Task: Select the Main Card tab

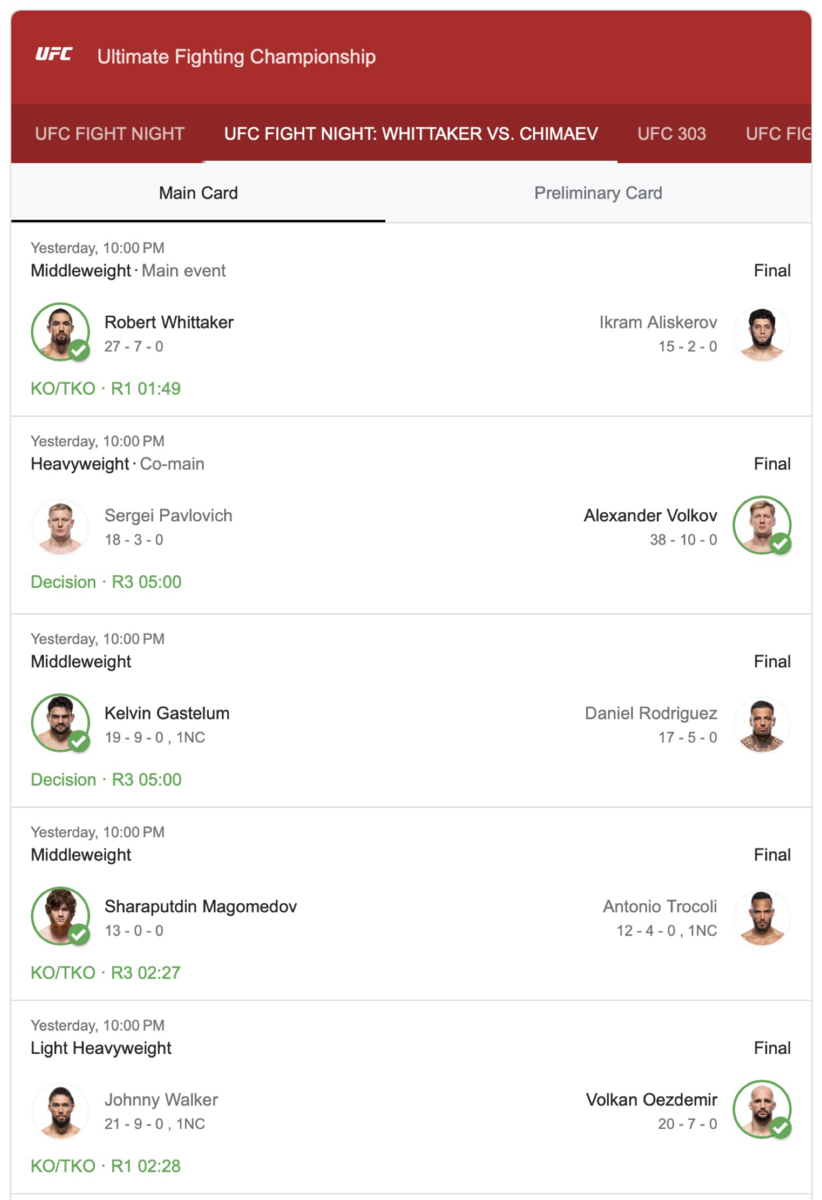Action: (x=198, y=193)
